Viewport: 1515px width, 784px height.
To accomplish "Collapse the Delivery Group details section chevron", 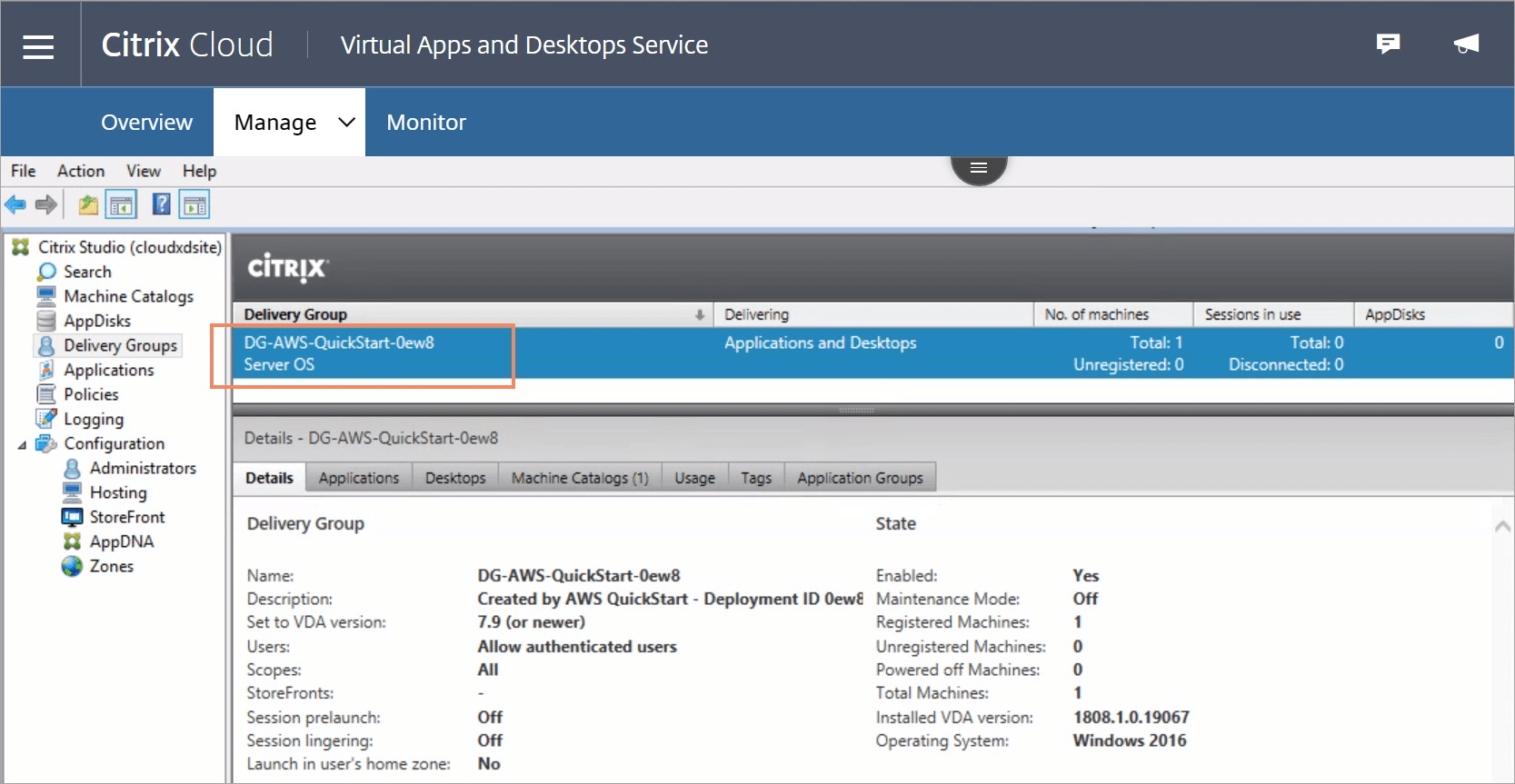I will click(1502, 526).
